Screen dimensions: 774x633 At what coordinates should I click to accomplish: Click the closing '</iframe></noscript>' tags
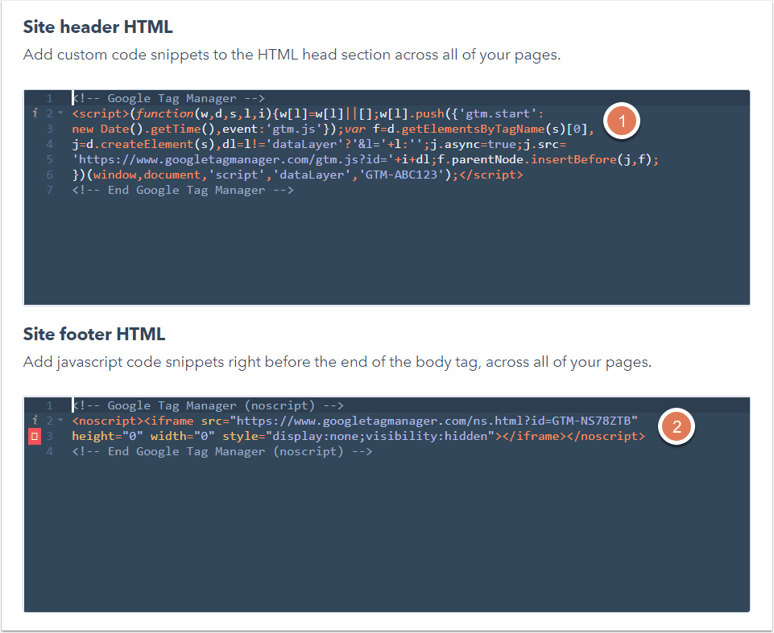pyautogui.click(x=573, y=436)
